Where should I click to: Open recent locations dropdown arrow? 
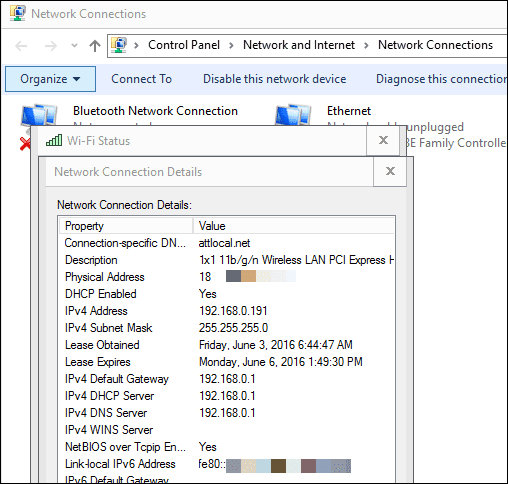point(74,46)
